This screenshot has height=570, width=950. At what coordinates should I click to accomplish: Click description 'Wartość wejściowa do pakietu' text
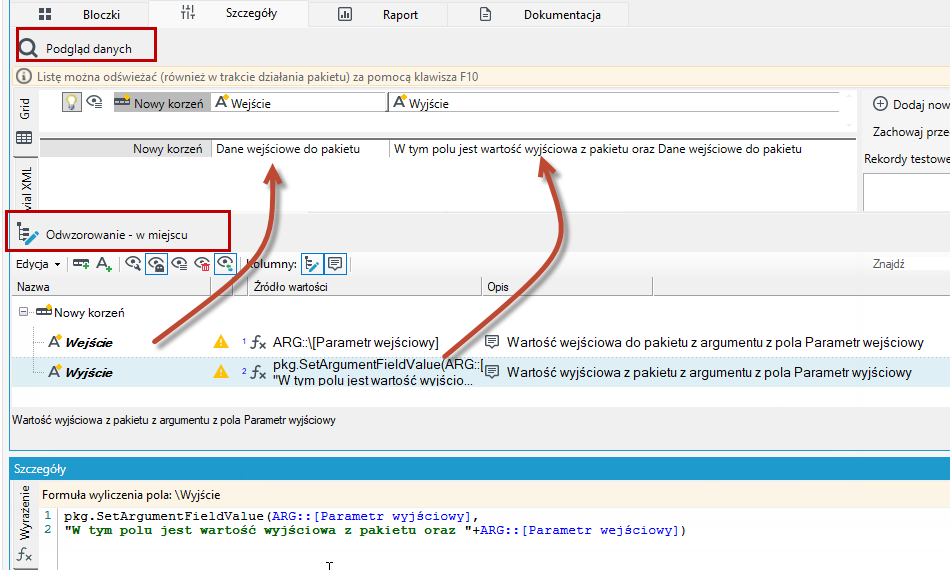pos(715,342)
